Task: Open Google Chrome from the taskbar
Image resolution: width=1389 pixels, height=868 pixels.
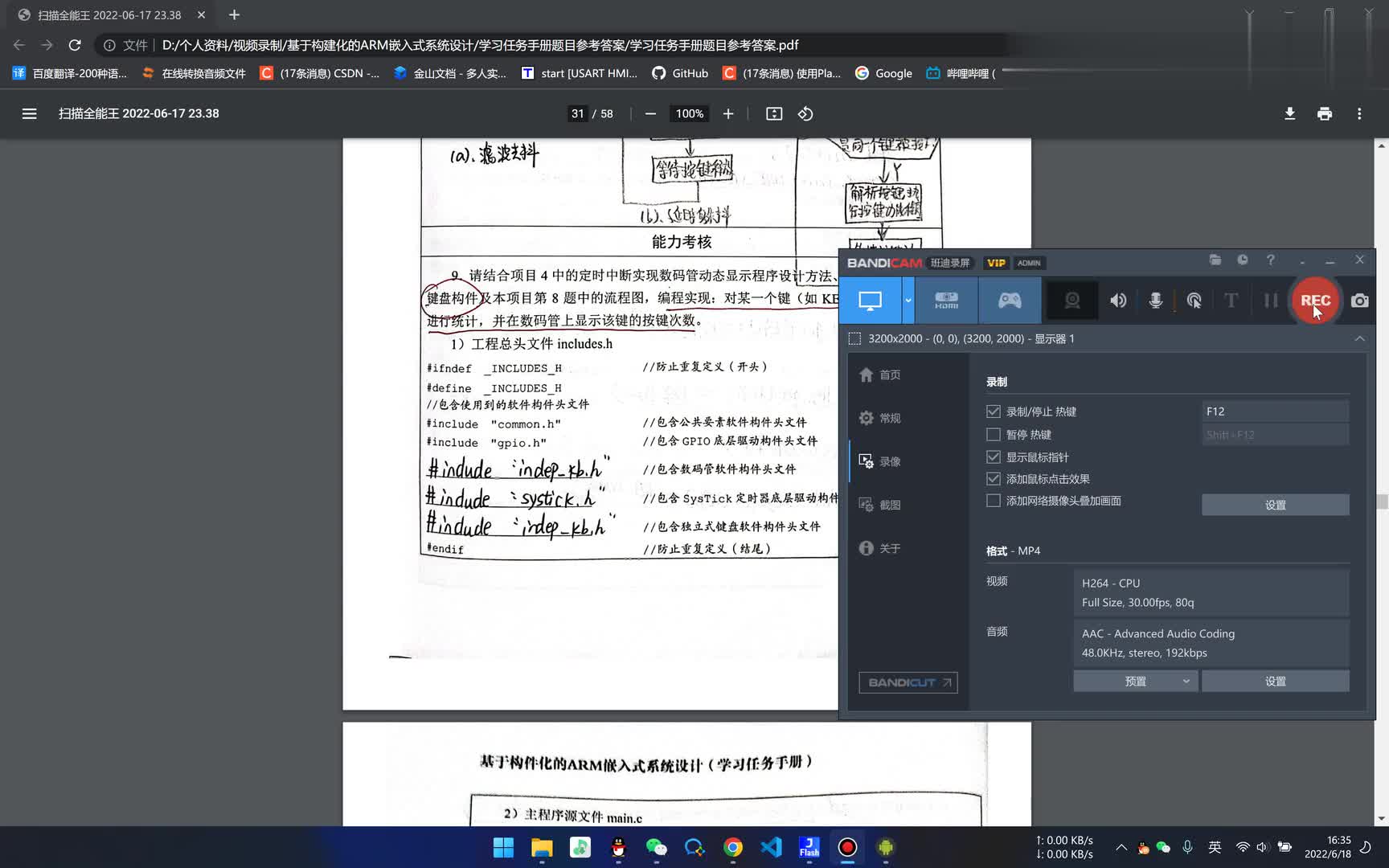Action: tap(732, 847)
